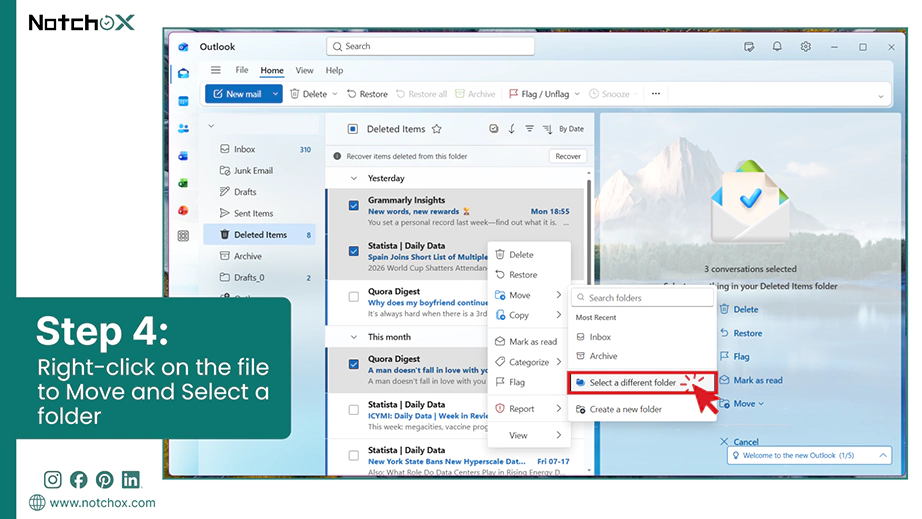
Task: Click the LinkedIn icon
Action: point(131,480)
